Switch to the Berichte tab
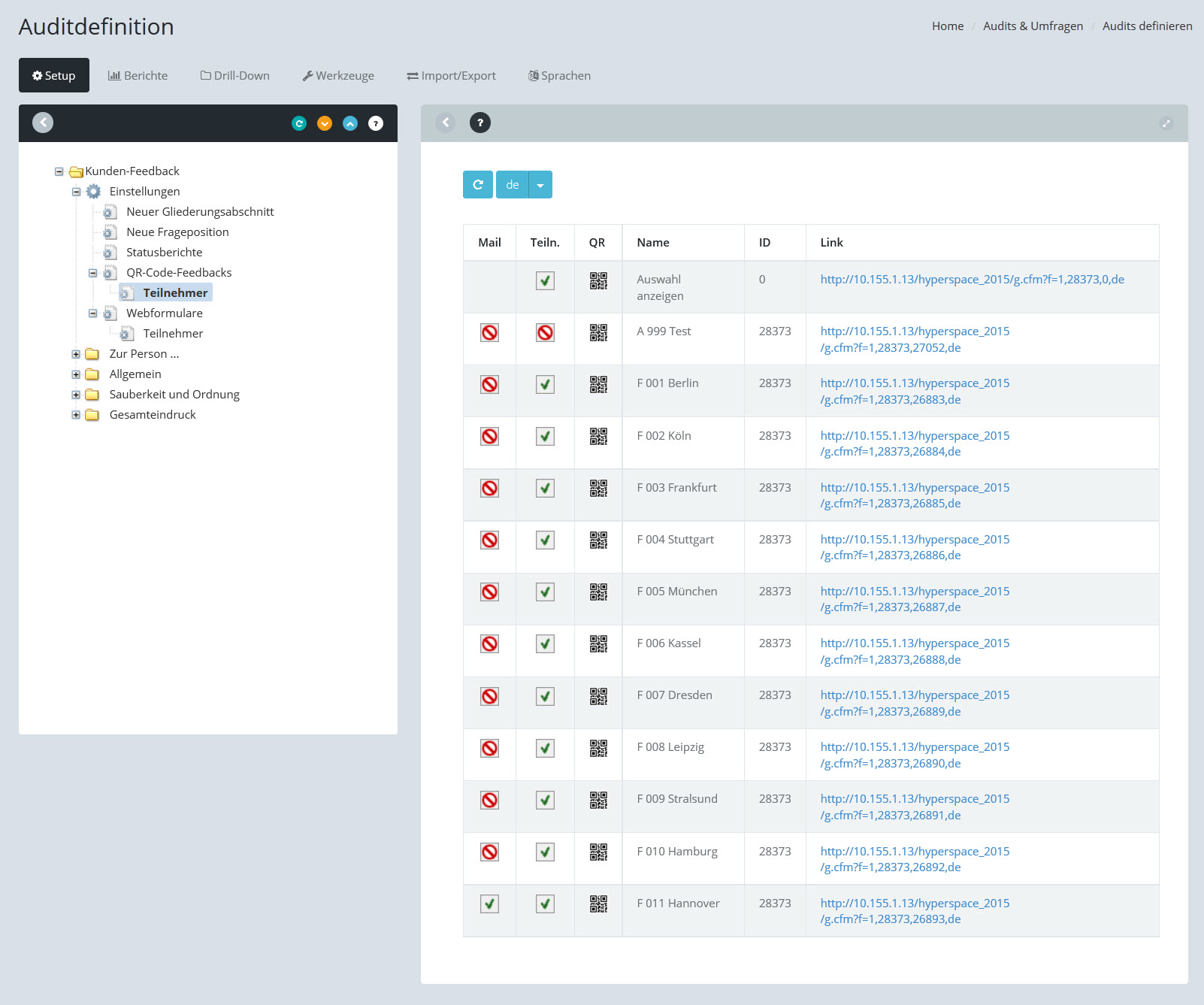The width and height of the screenshot is (1204, 1005). [138, 76]
